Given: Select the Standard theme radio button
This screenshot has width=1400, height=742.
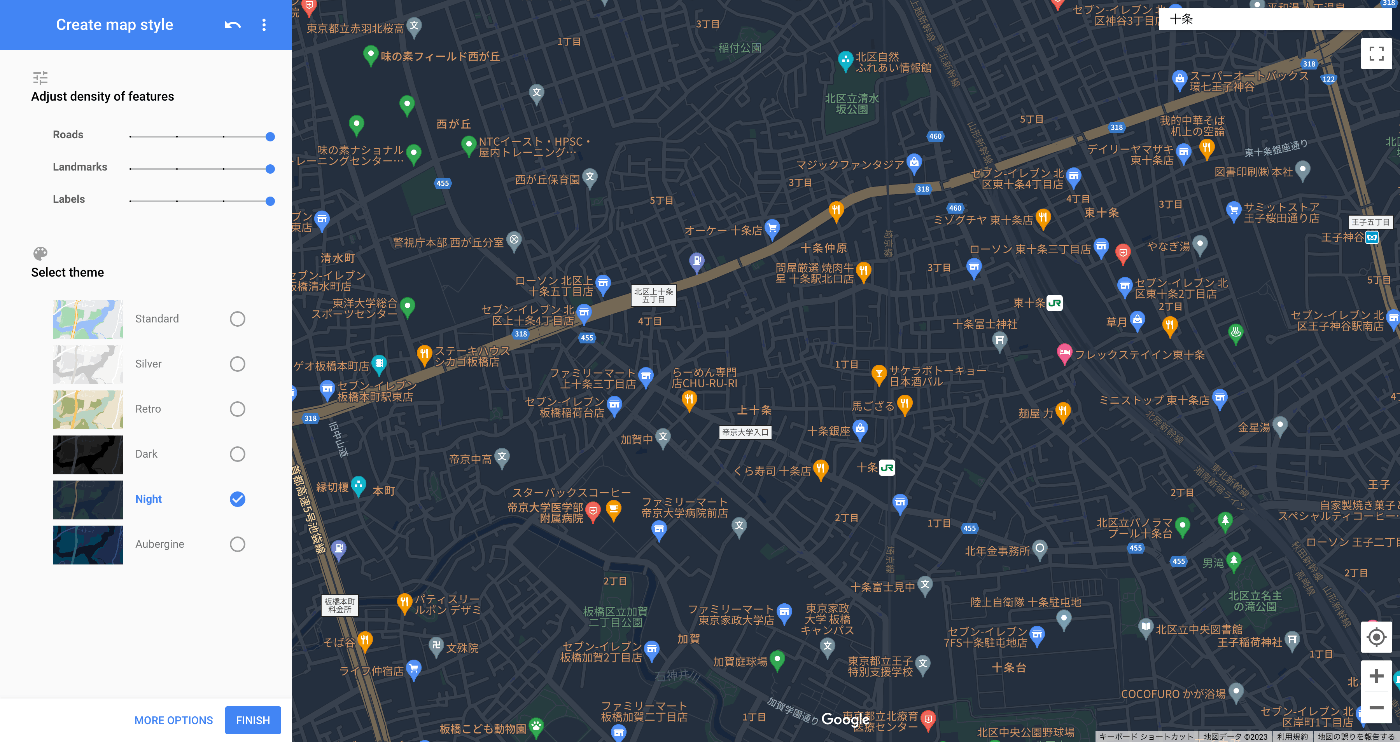Looking at the screenshot, I should 237,319.
